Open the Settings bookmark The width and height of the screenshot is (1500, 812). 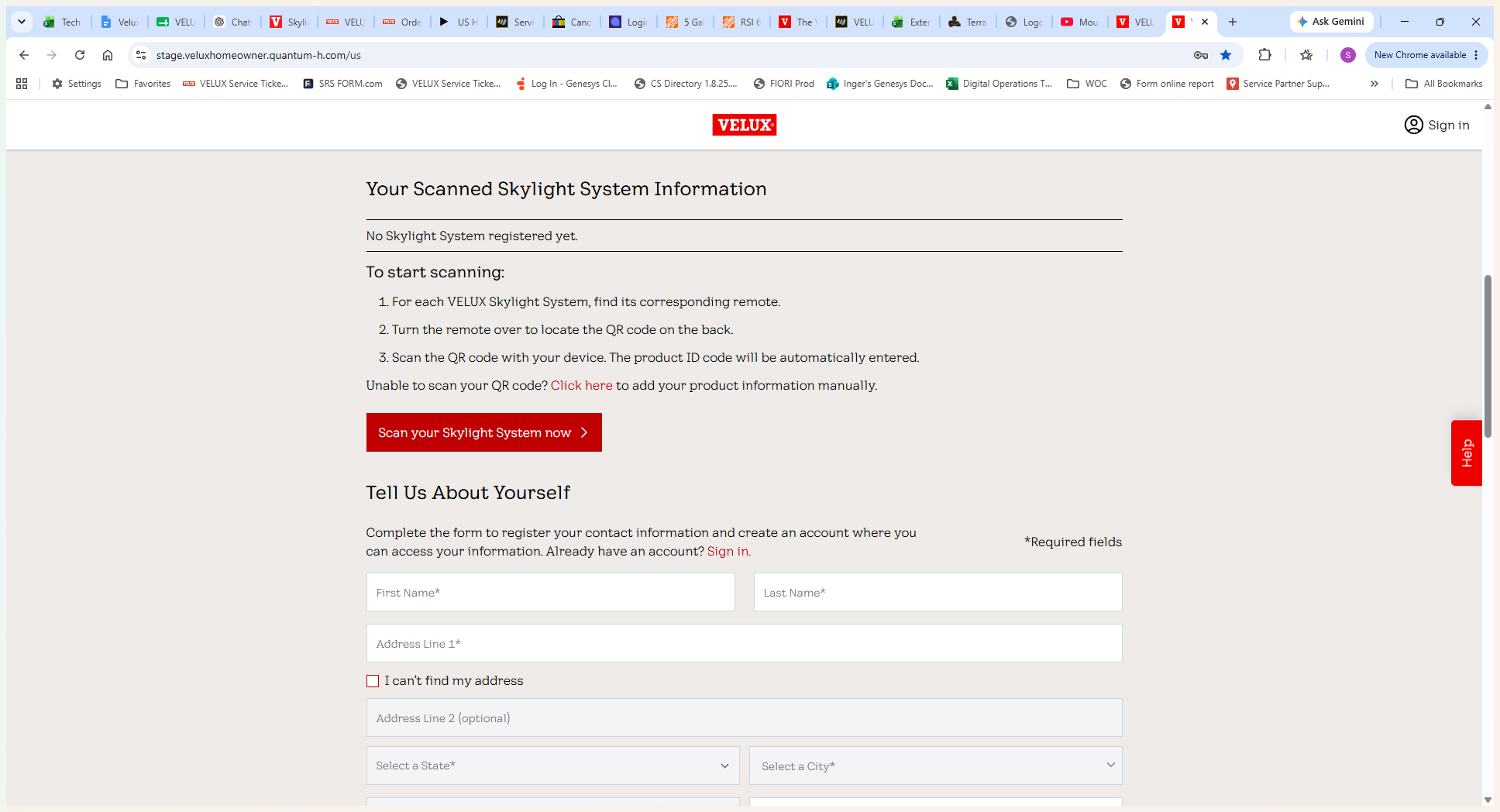(76, 84)
